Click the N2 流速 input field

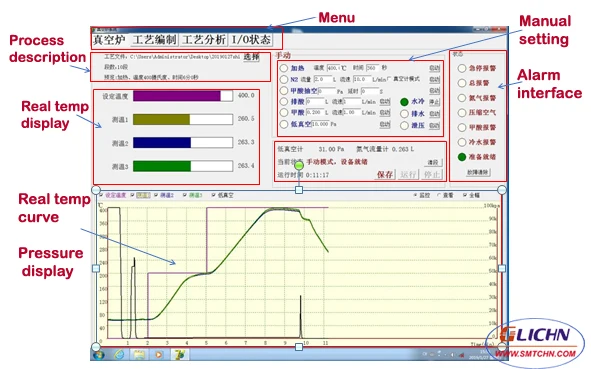pyautogui.click(x=362, y=79)
